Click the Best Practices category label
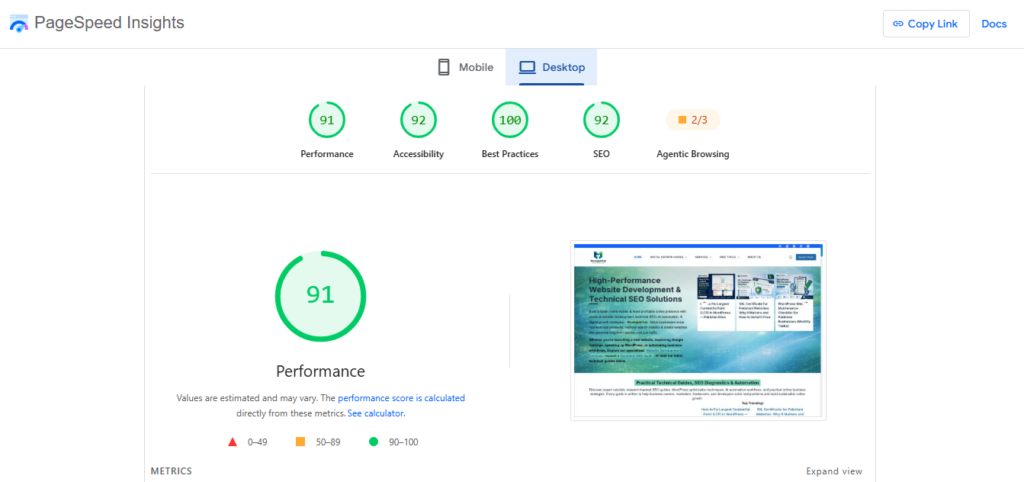 (x=510, y=154)
